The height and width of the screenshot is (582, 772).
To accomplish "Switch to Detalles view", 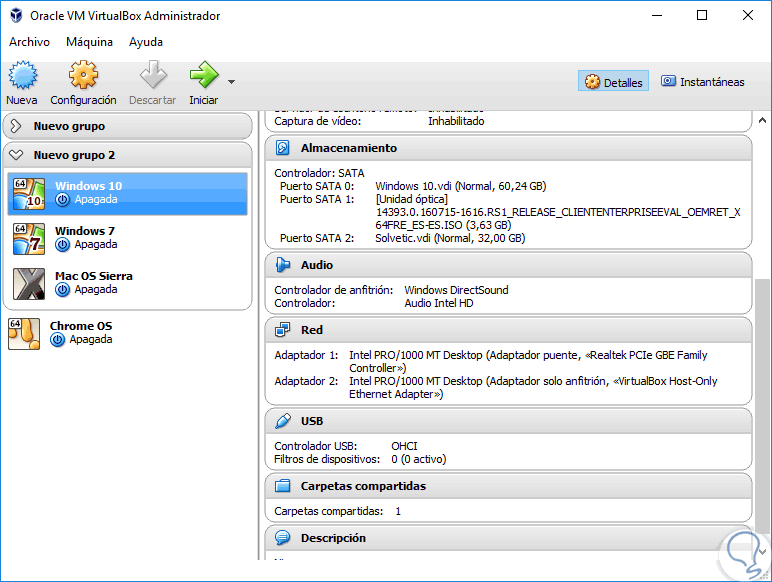I will click(x=613, y=82).
